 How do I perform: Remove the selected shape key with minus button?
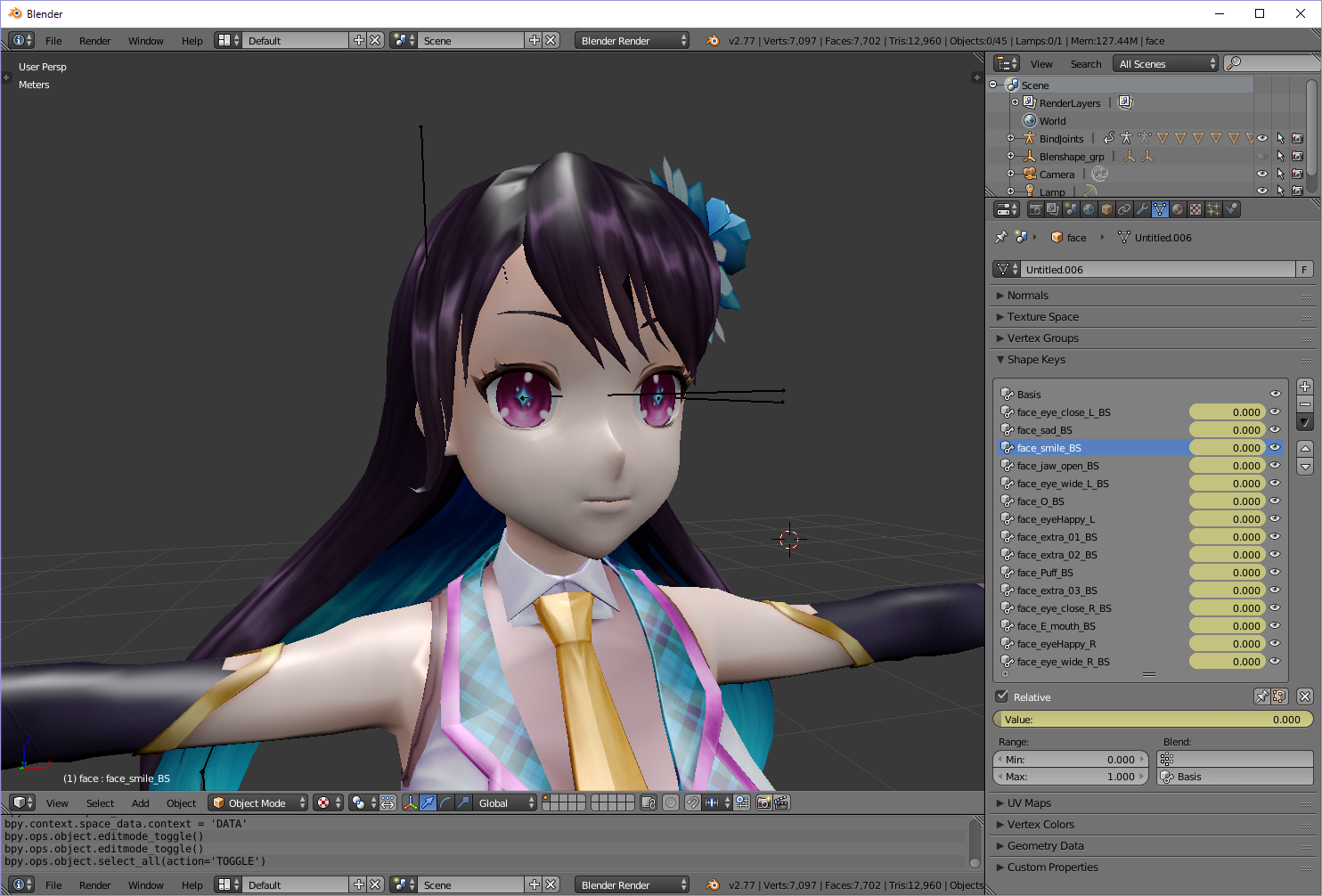click(1305, 404)
